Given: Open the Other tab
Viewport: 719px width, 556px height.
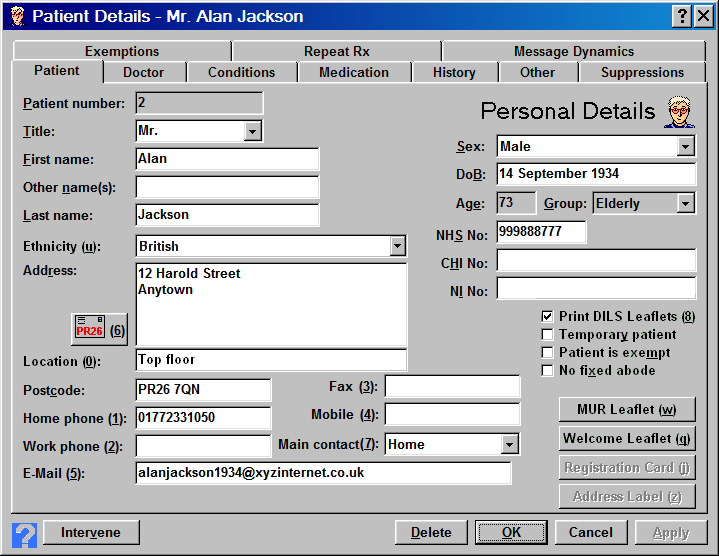Looking at the screenshot, I should (537, 72).
